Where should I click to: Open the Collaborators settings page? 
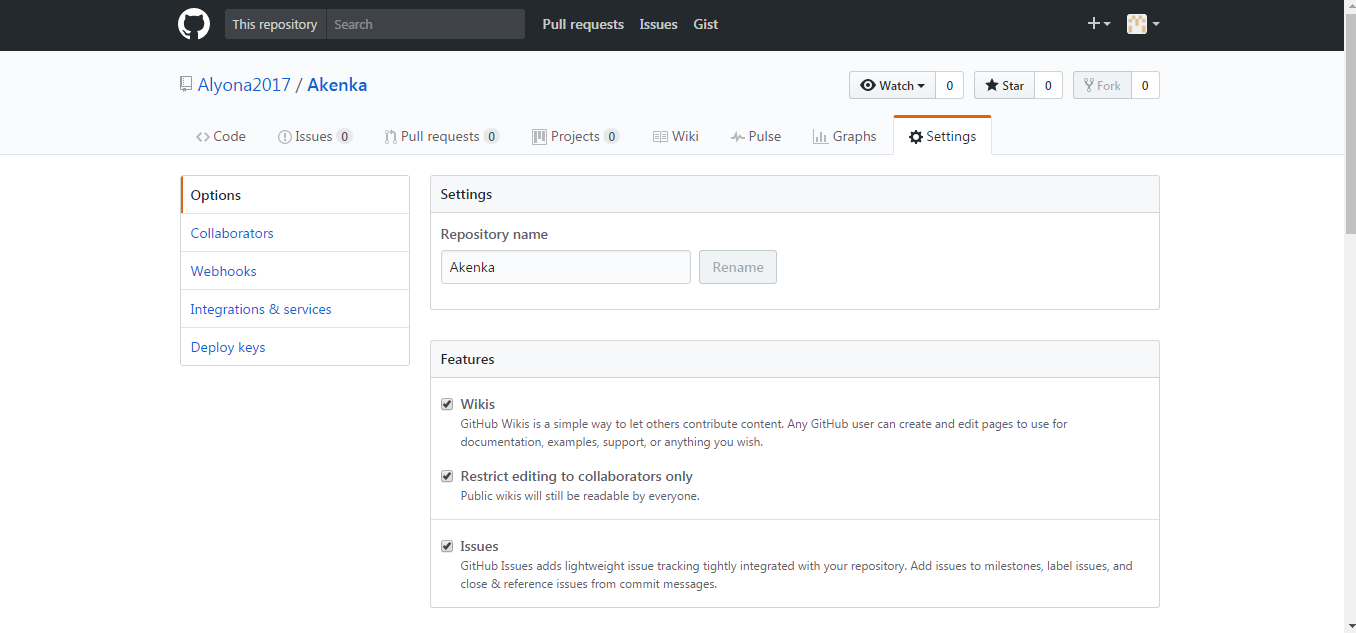tap(231, 232)
